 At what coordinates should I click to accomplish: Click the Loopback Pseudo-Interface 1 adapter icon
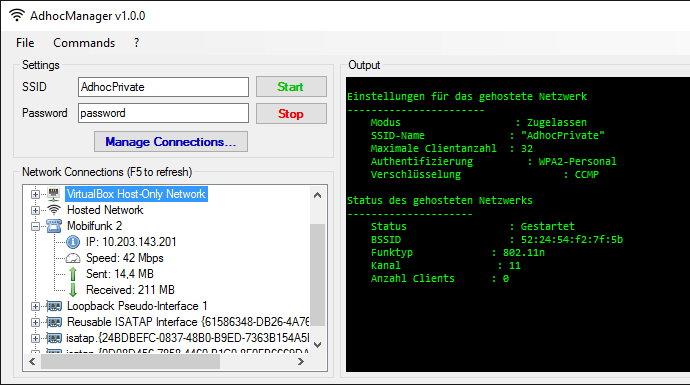(54, 306)
